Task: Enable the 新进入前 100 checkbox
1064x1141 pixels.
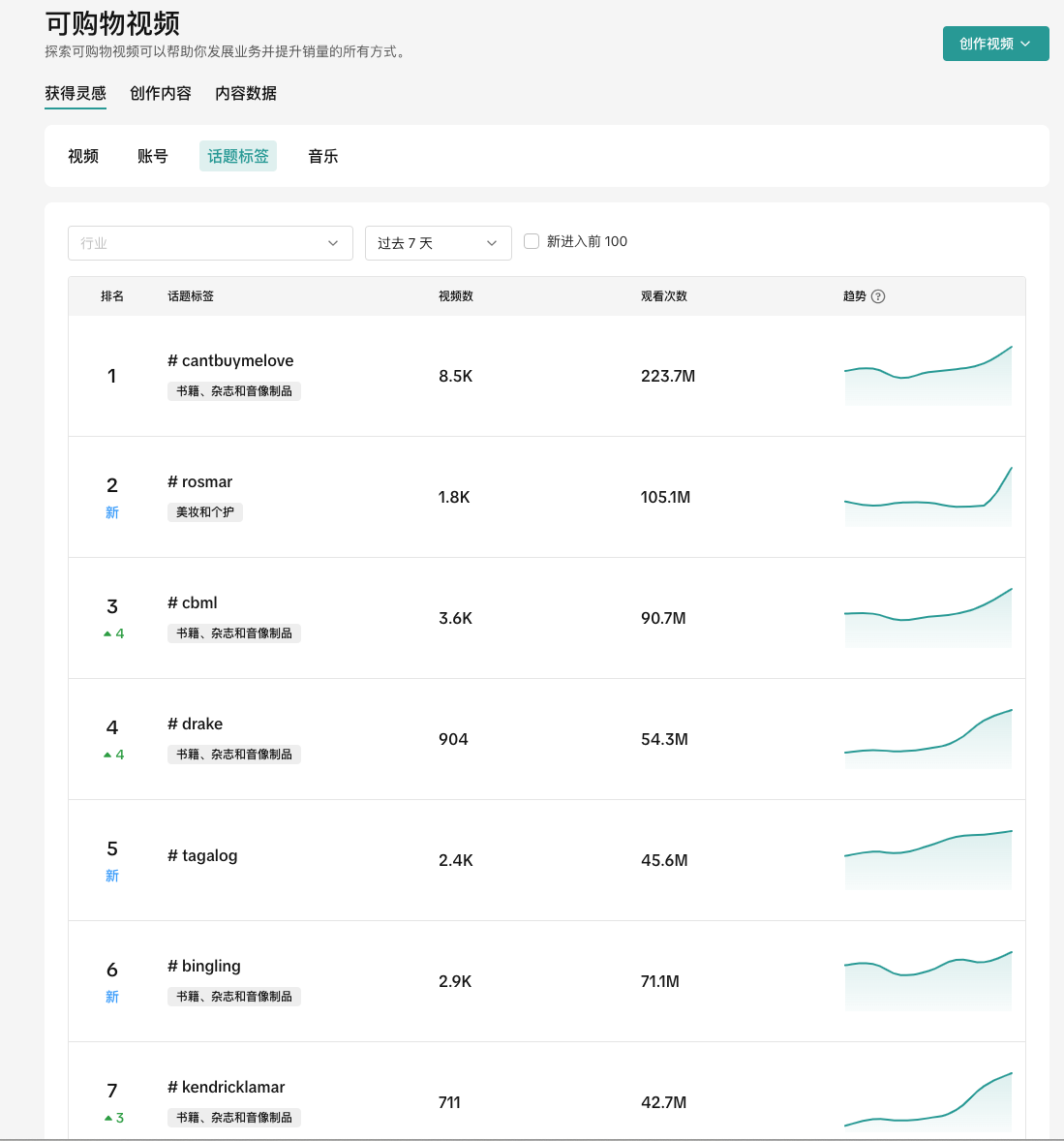Action: pyautogui.click(x=532, y=241)
